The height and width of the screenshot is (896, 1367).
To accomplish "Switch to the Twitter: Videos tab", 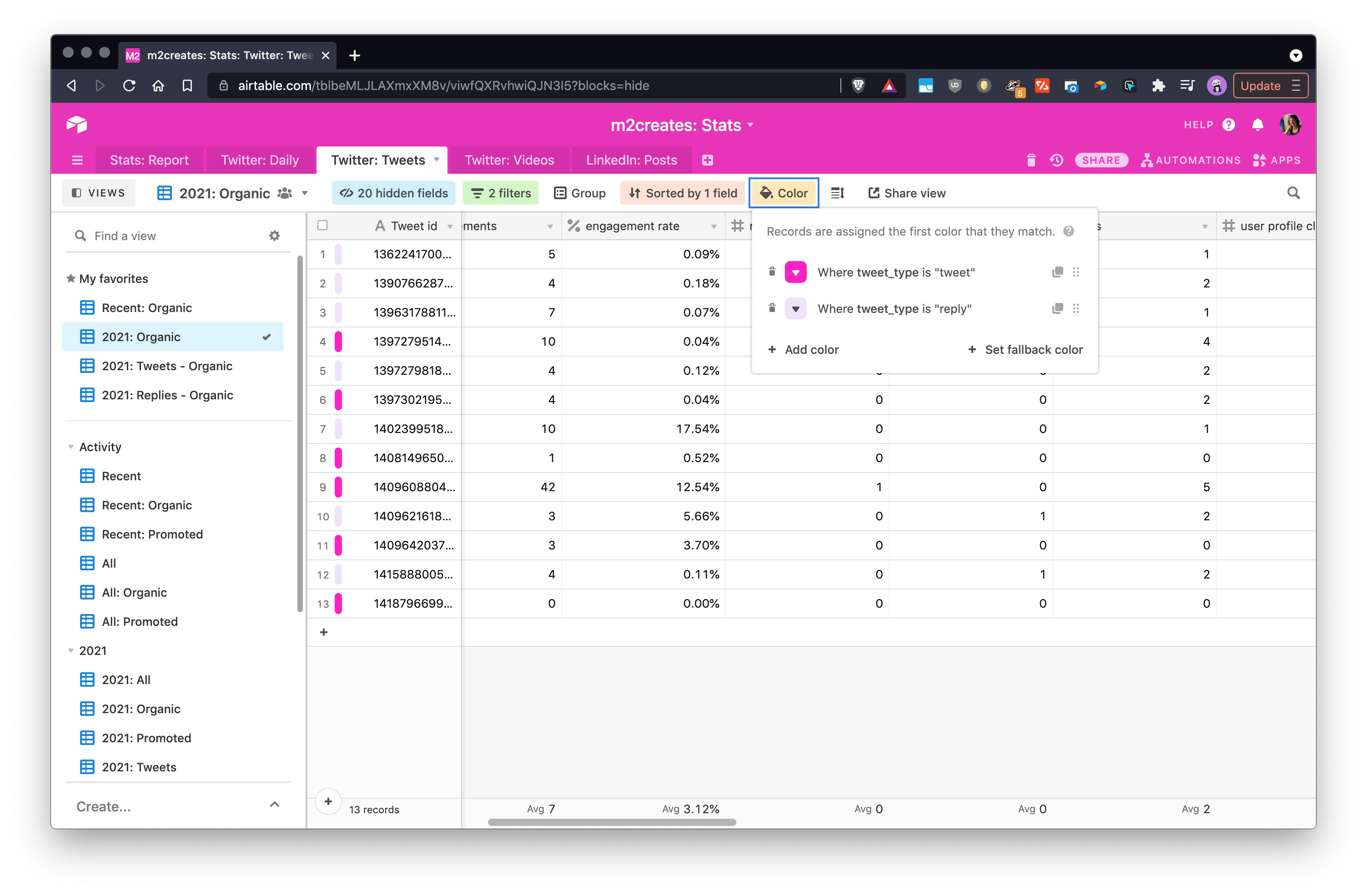I will pyautogui.click(x=509, y=160).
